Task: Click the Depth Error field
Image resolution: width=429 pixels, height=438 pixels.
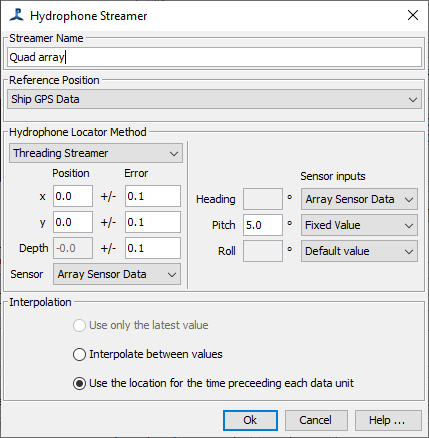Action: pyautogui.click(x=153, y=248)
